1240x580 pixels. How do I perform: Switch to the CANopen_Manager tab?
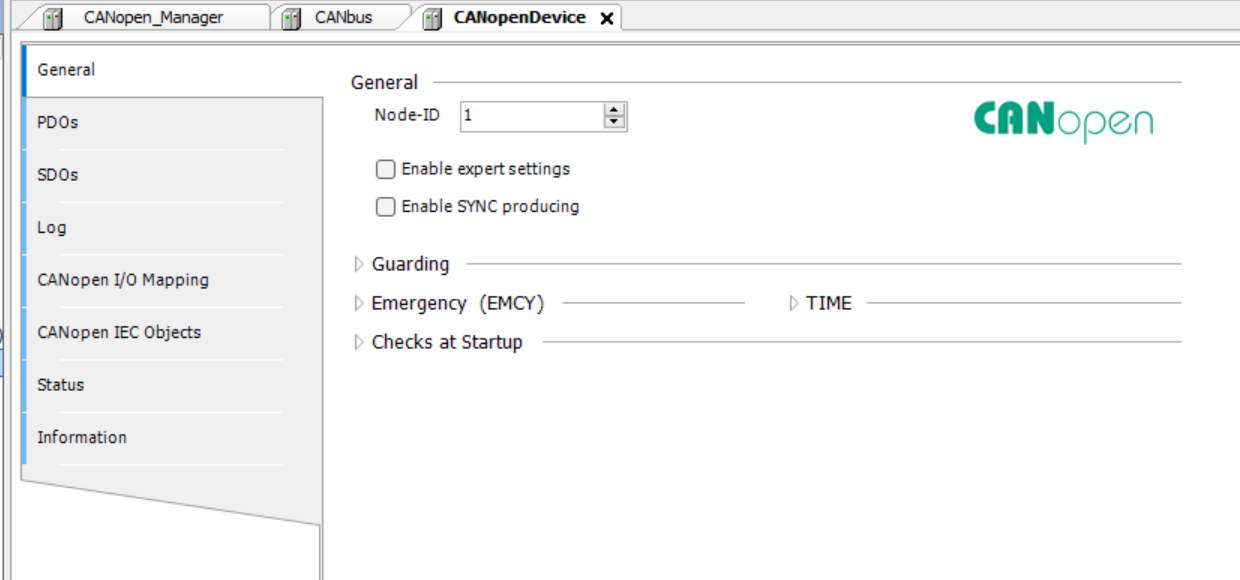(153, 18)
